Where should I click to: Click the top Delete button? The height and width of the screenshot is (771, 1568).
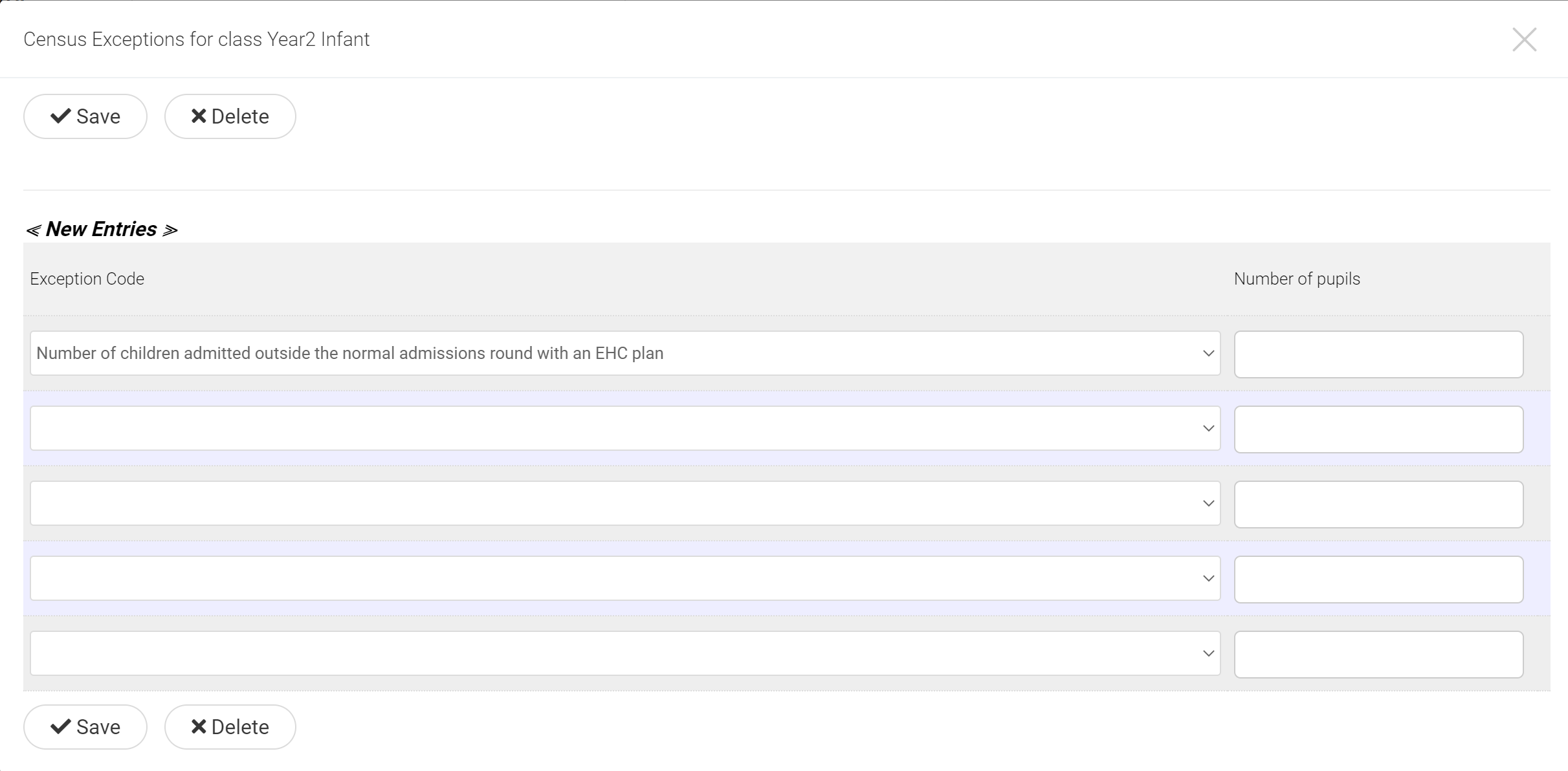pos(230,116)
